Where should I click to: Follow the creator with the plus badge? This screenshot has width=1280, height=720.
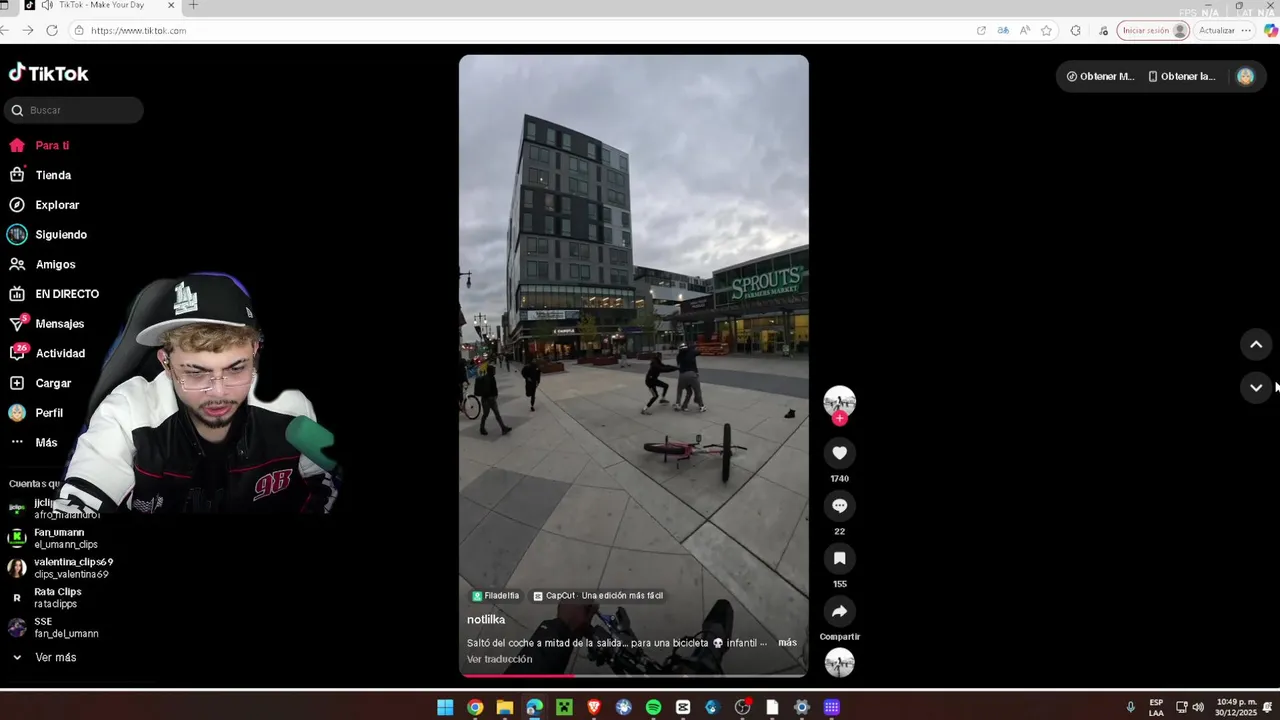point(839,419)
